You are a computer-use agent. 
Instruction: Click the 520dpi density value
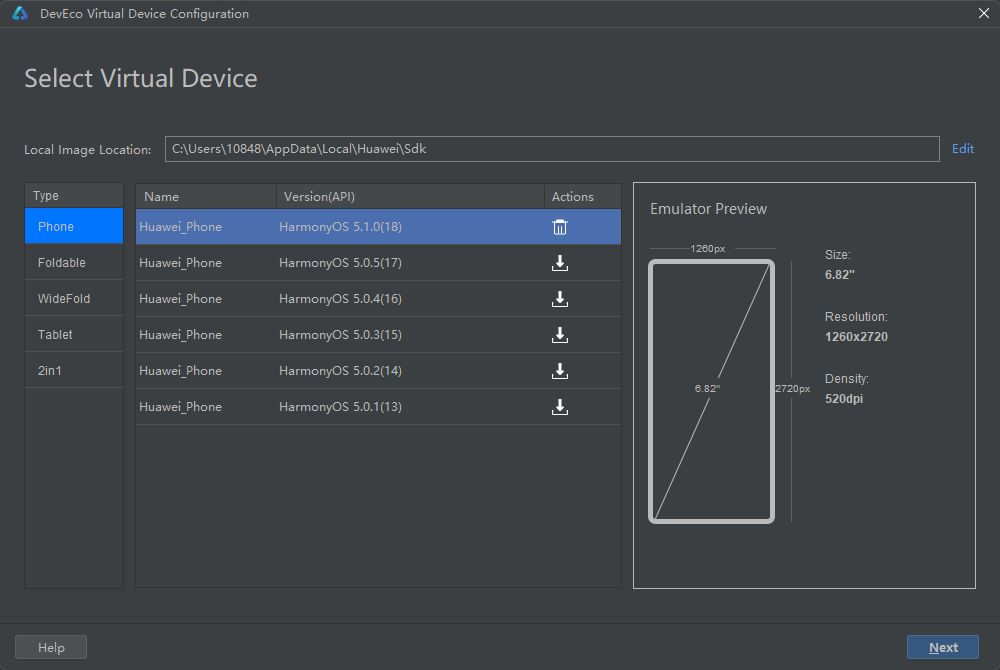click(844, 398)
